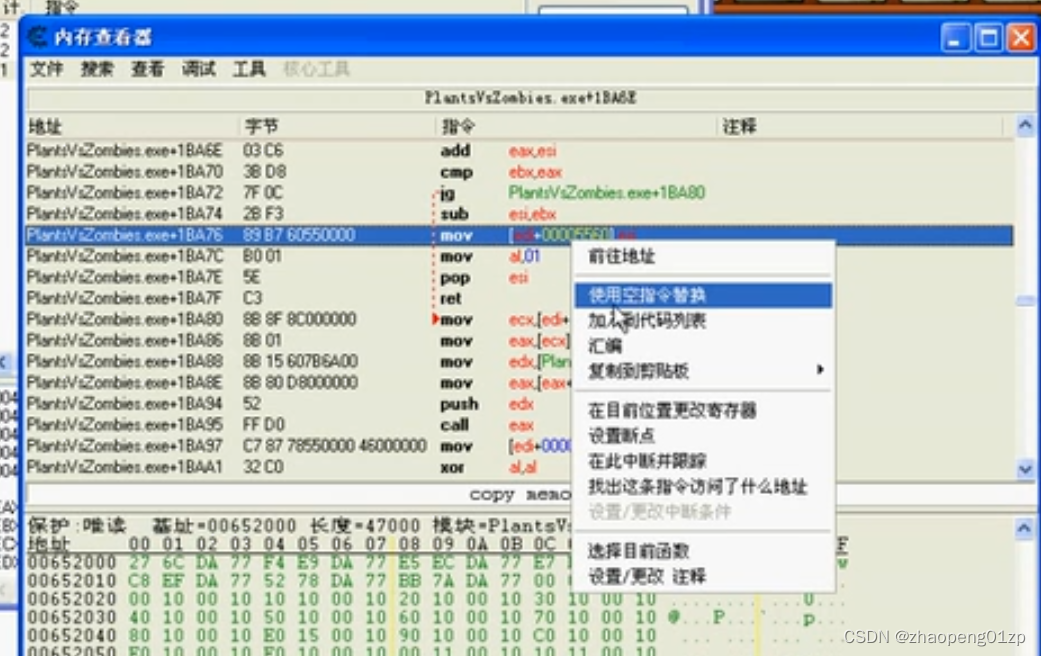Select row PlantsVsZombies.exe+1BA86
The height and width of the screenshot is (656, 1041).
coord(299,341)
